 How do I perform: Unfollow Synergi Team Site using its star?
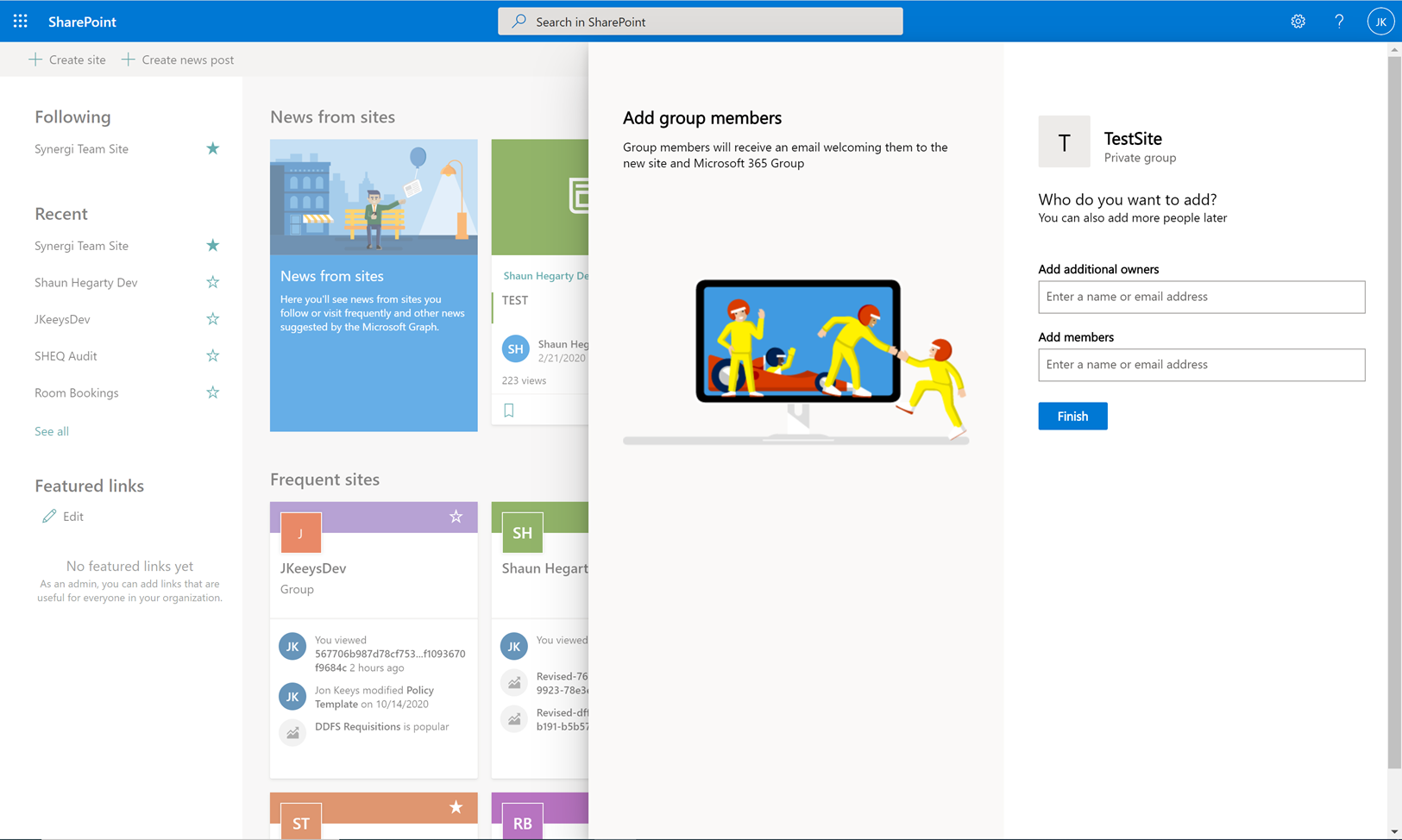click(212, 148)
